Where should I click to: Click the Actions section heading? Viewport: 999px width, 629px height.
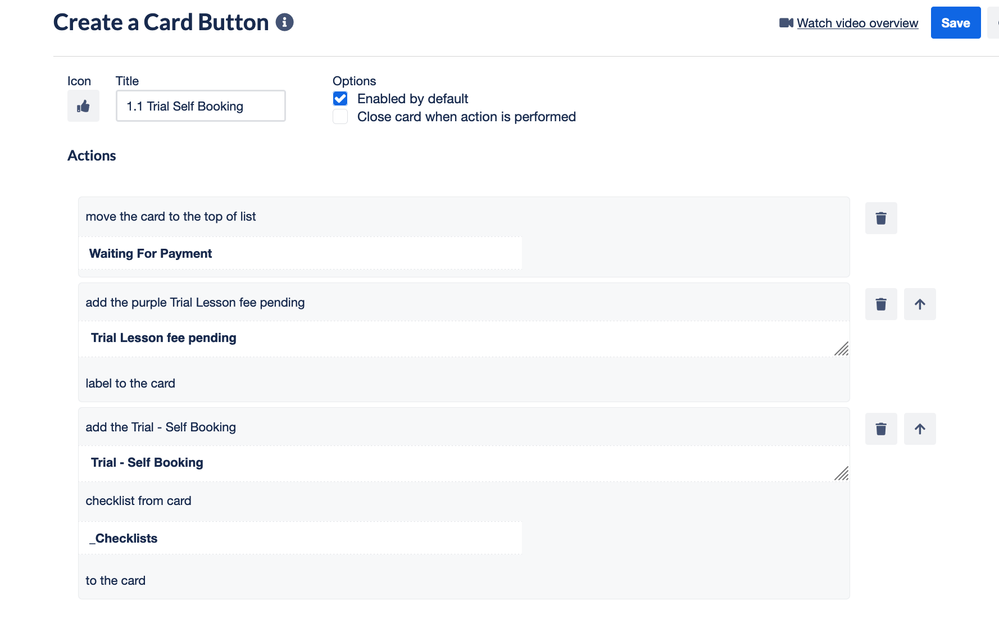[92, 155]
